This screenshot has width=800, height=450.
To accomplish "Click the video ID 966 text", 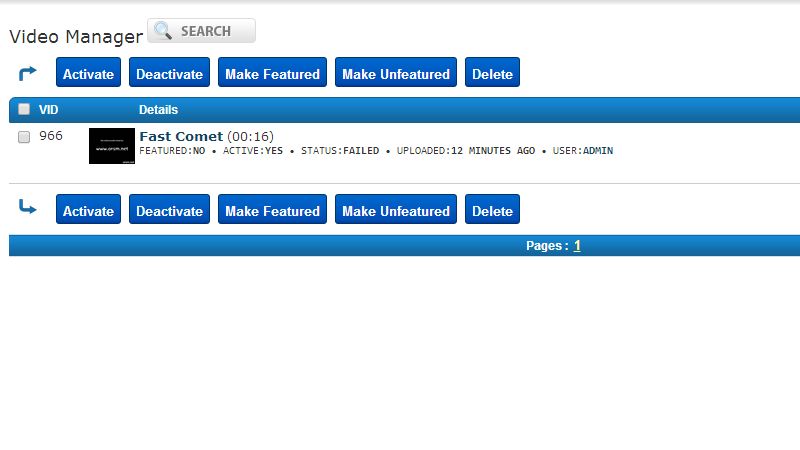I will click(x=51, y=136).
